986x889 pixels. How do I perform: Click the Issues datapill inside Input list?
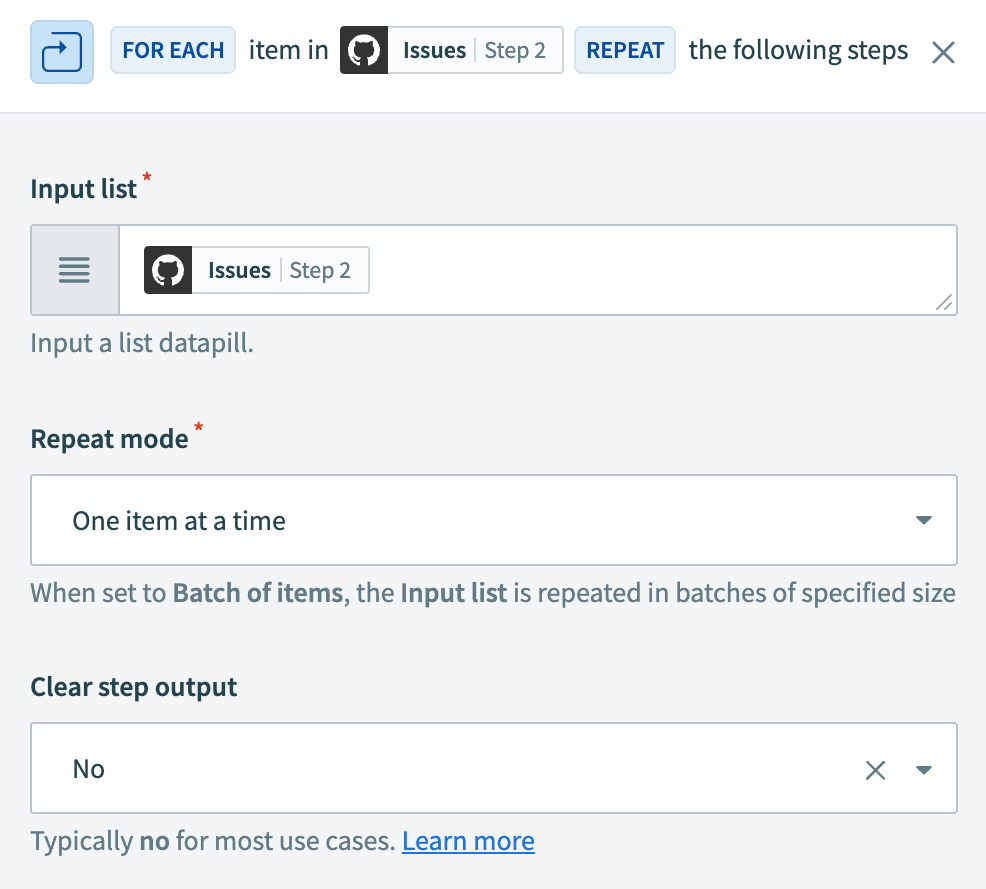tap(255, 269)
